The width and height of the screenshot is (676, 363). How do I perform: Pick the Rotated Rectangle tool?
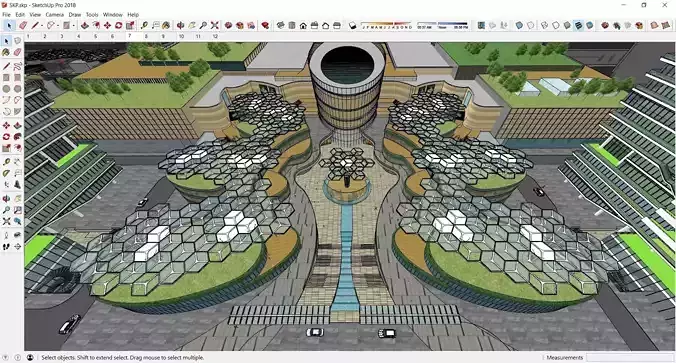[x=17, y=78]
